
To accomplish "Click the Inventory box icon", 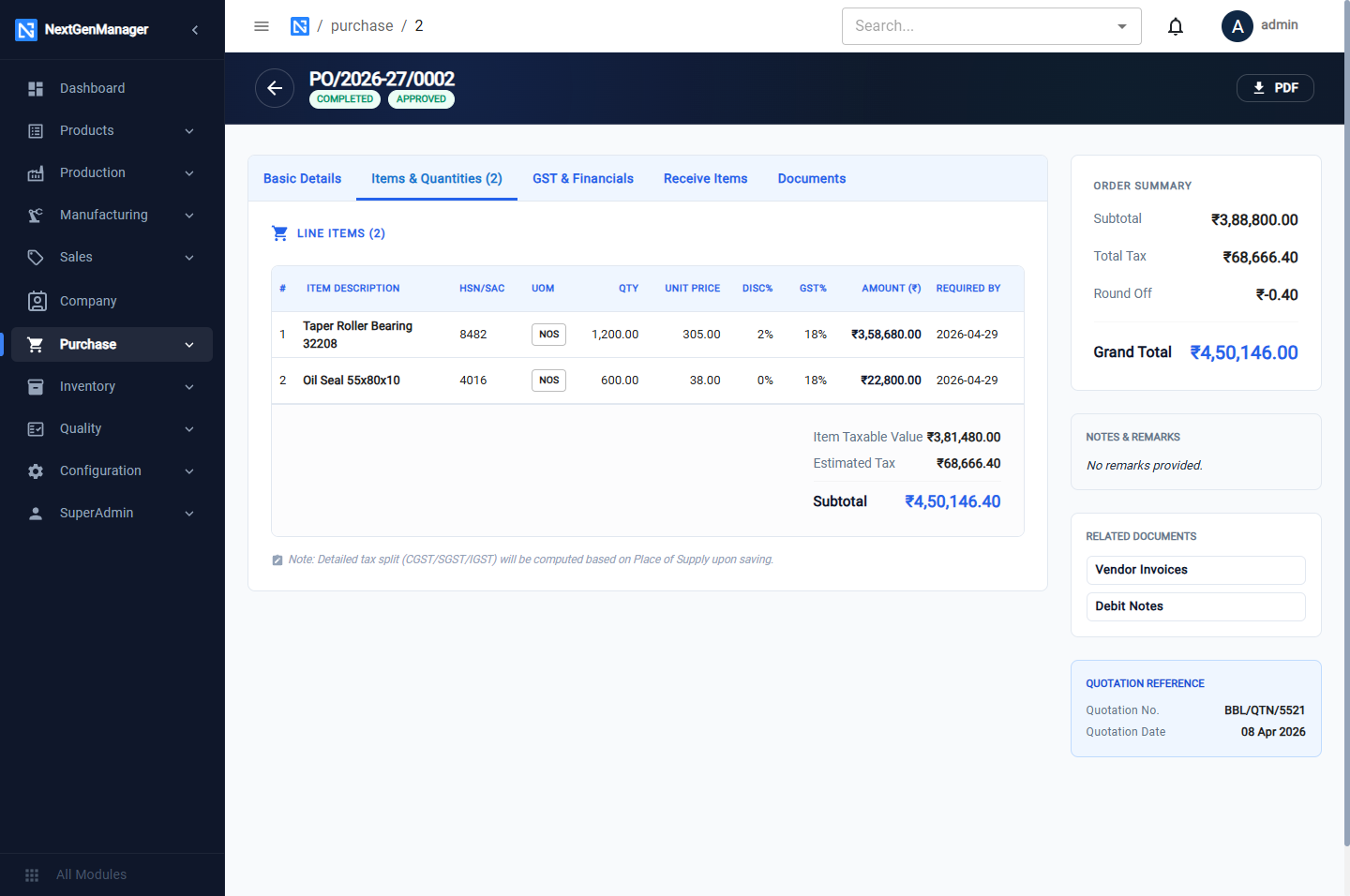I will 36,386.
